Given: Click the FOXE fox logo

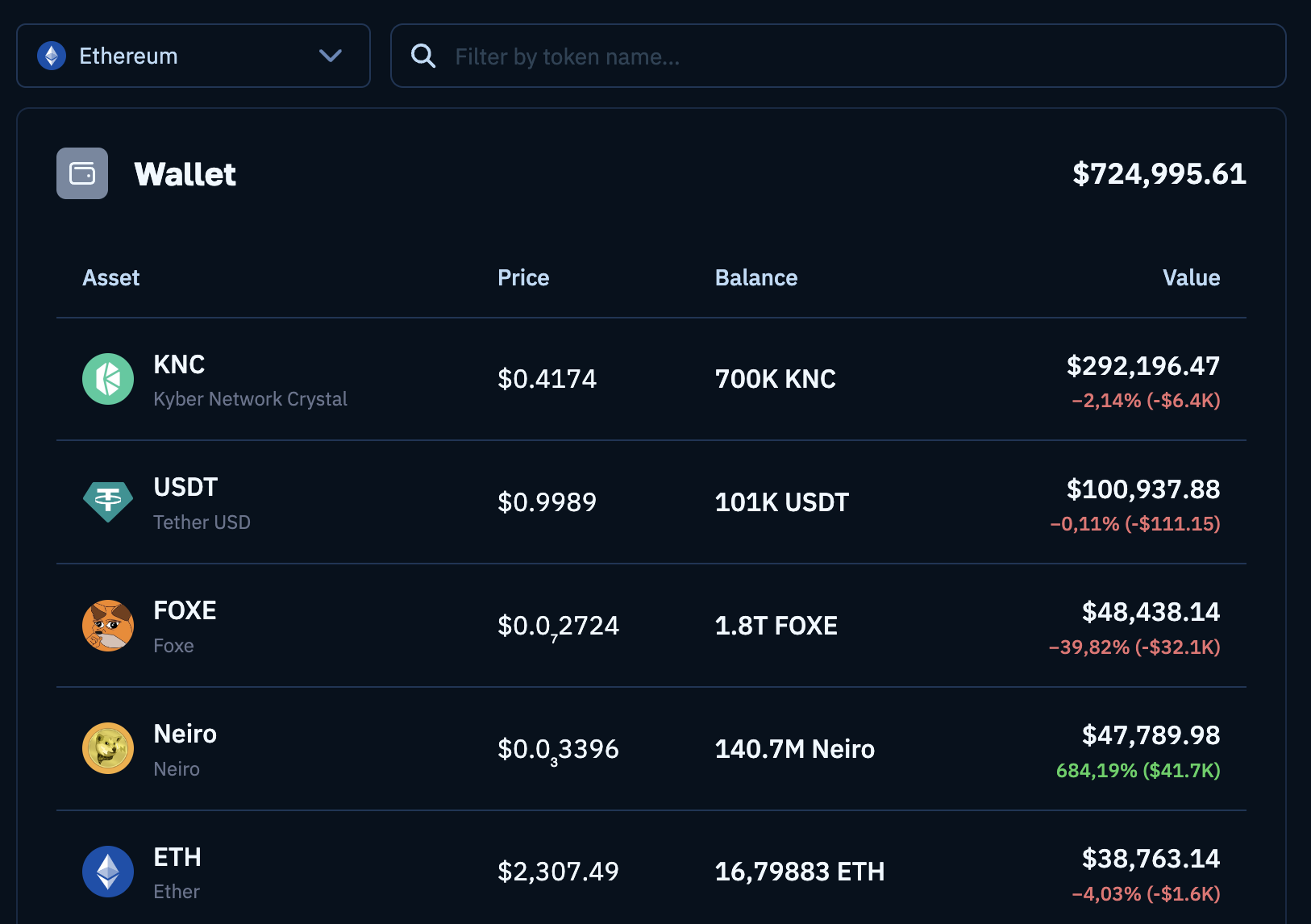Looking at the screenshot, I should pyautogui.click(x=108, y=626).
